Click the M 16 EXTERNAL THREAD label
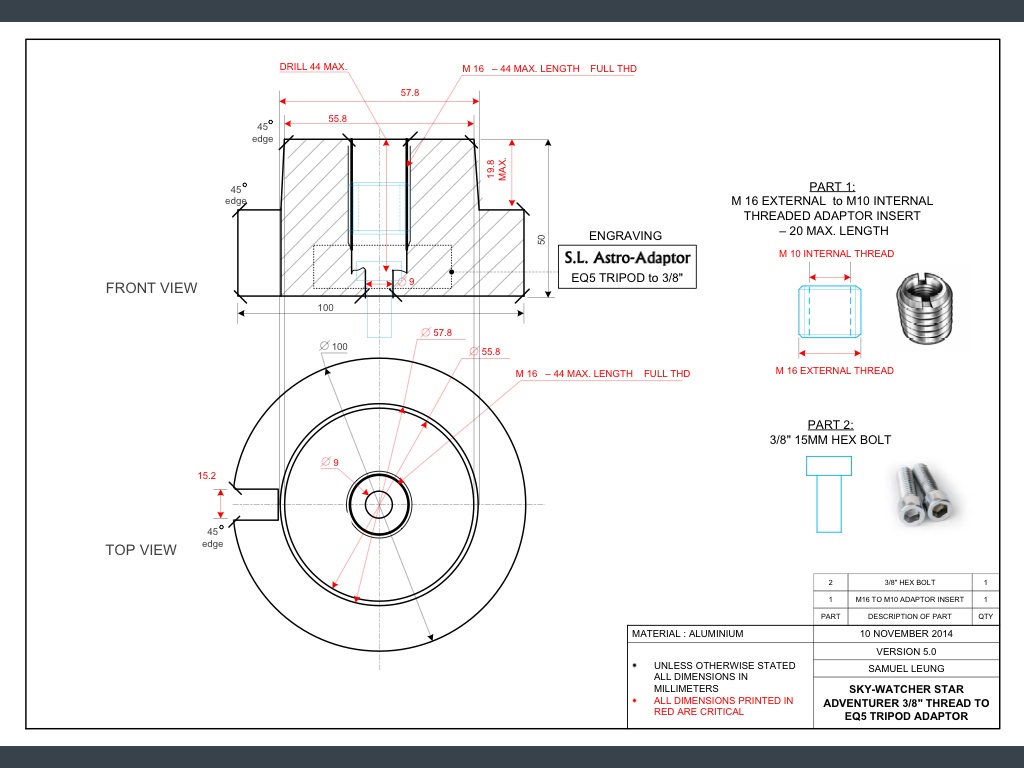Screen dimensions: 1024x768 click(x=835, y=371)
